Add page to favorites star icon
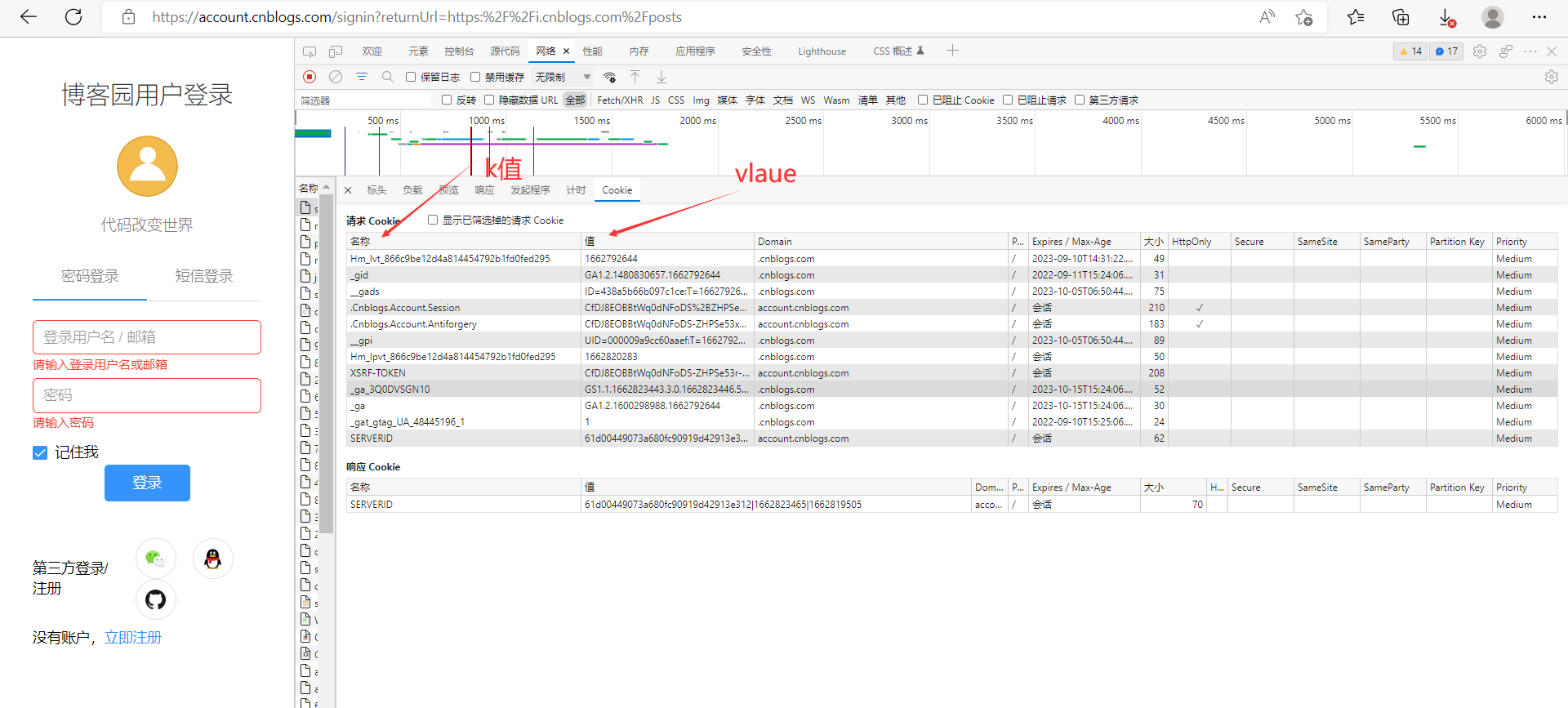This screenshot has width=1568, height=708. coord(1304,16)
